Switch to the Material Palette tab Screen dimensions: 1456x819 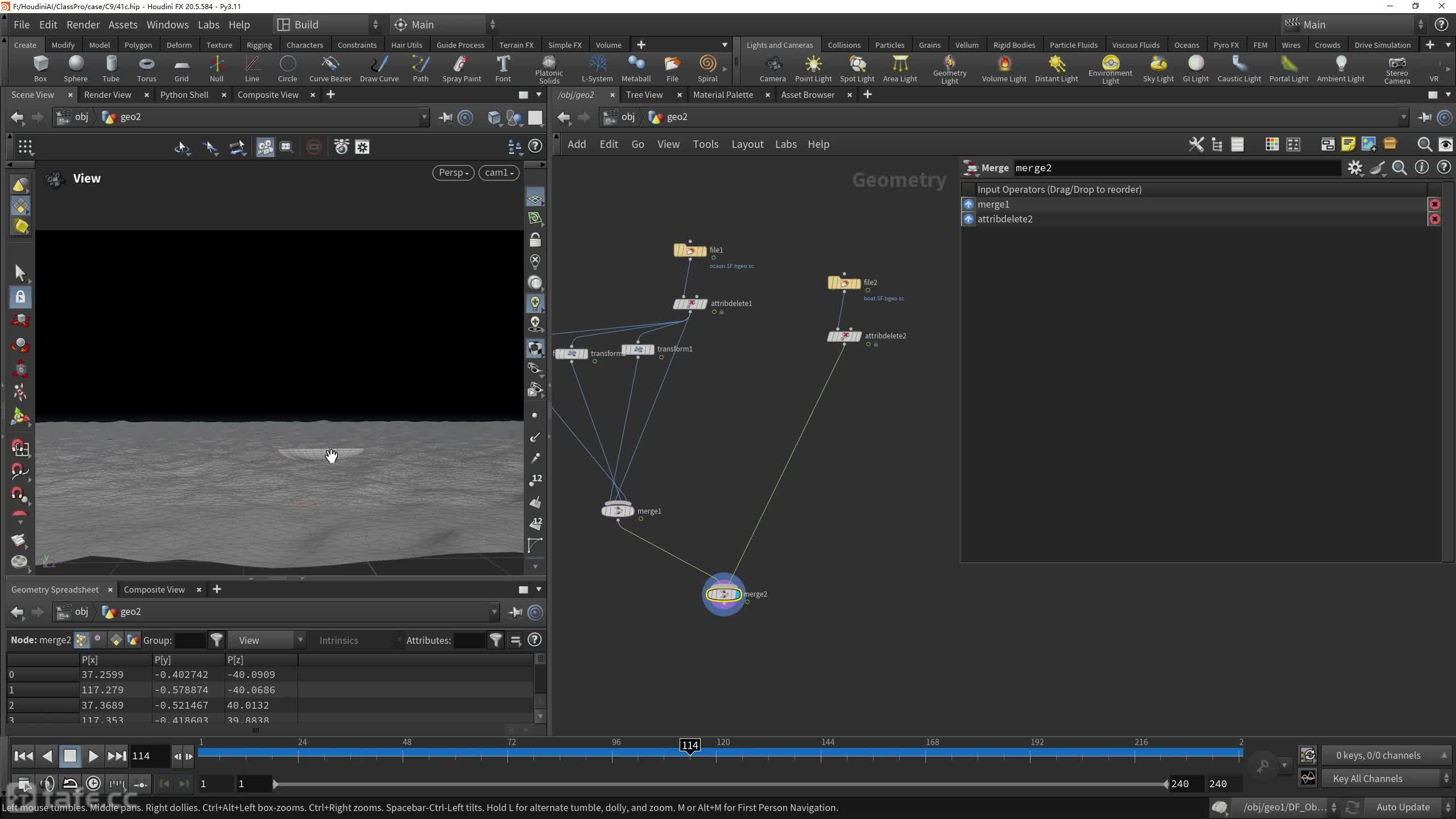(723, 94)
